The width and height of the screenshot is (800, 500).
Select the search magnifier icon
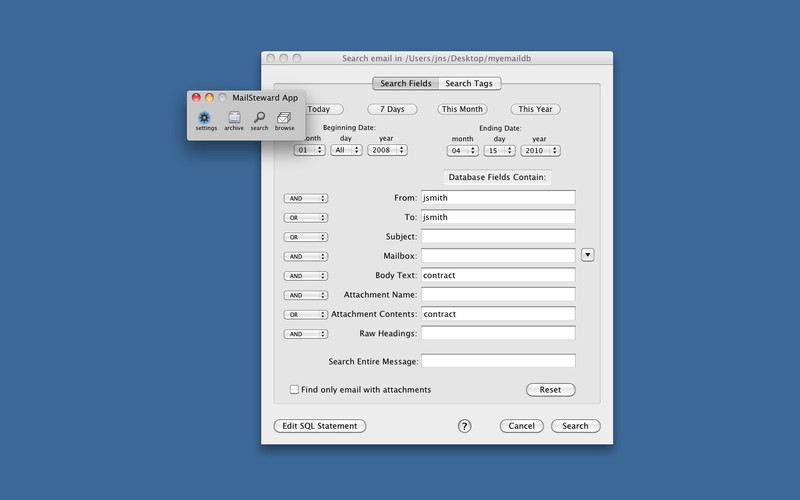coord(259,118)
